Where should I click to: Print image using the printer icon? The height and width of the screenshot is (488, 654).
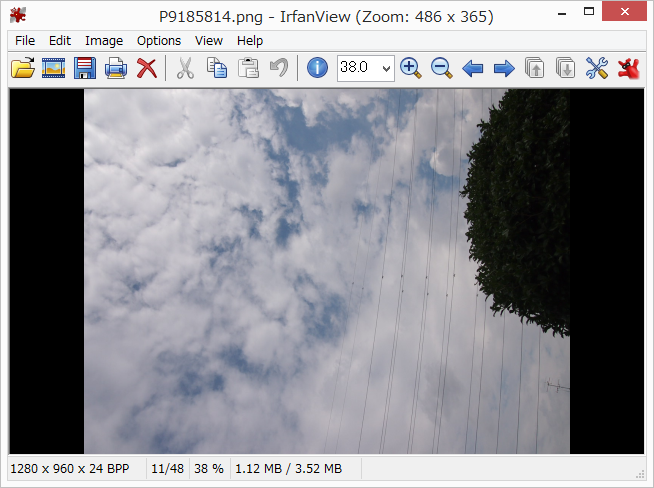pos(116,68)
